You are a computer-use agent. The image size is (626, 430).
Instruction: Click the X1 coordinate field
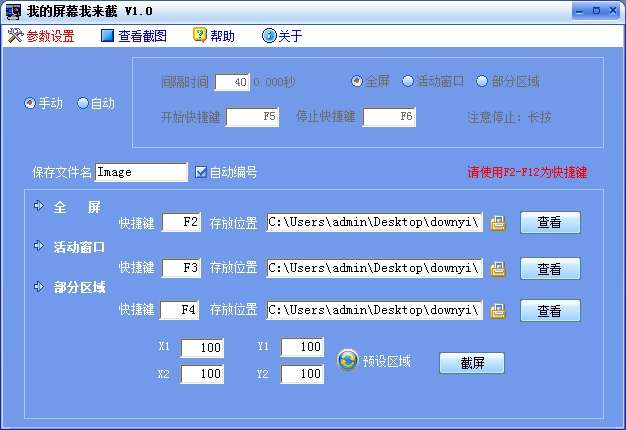point(202,348)
